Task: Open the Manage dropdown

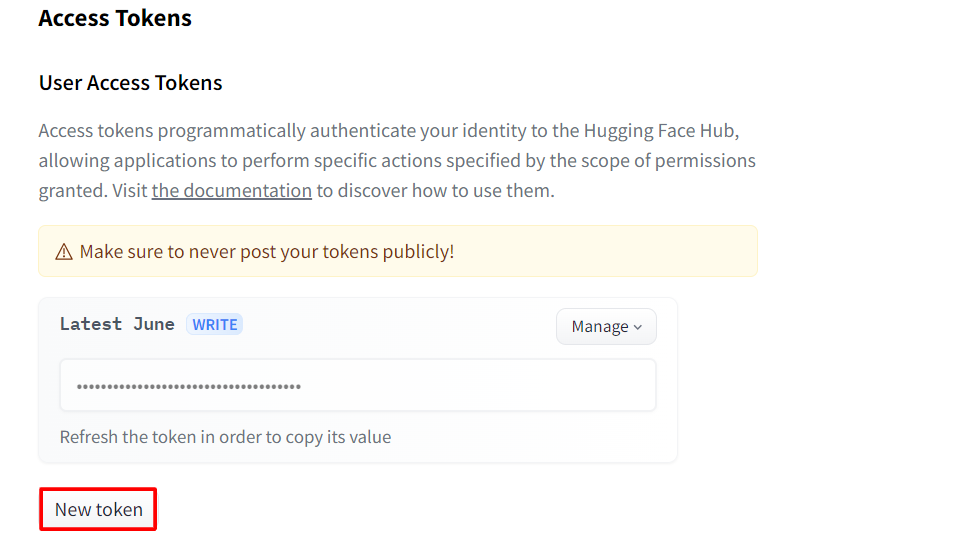Action: tap(606, 326)
